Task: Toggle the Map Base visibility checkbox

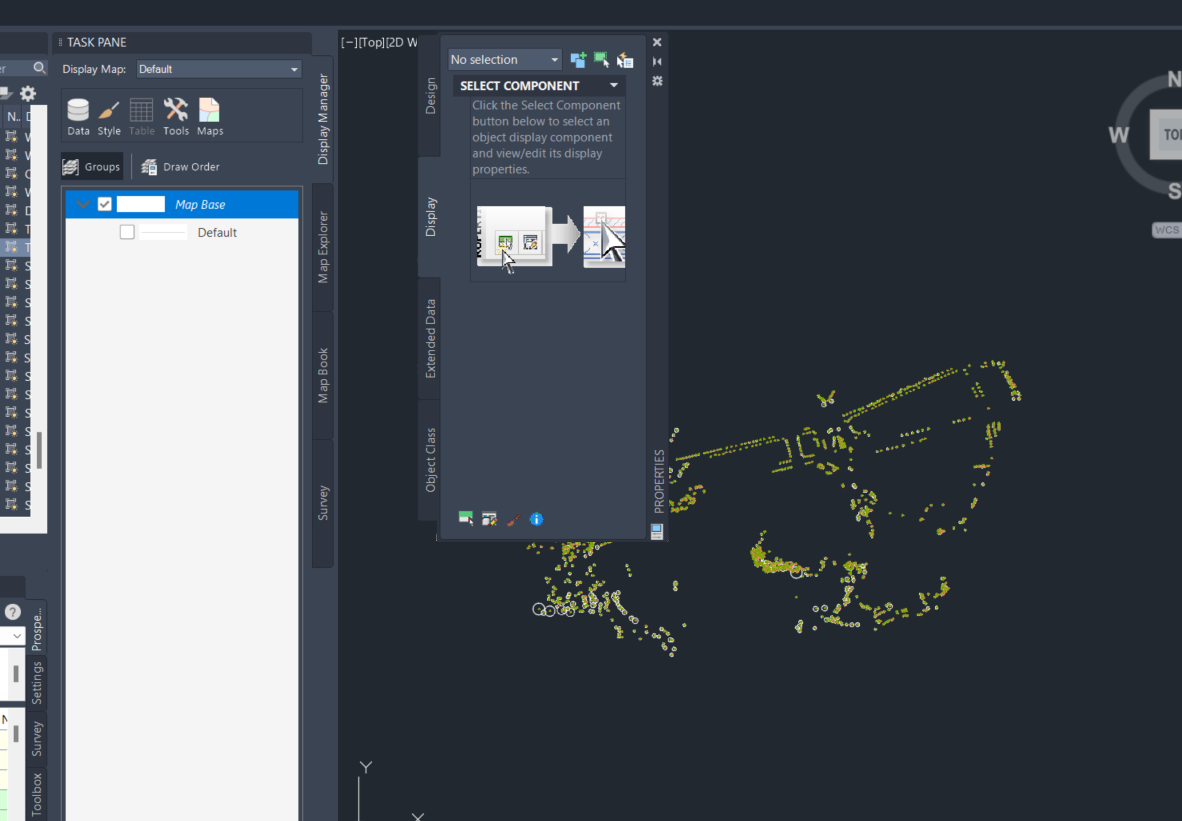Action: click(x=105, y=203)
